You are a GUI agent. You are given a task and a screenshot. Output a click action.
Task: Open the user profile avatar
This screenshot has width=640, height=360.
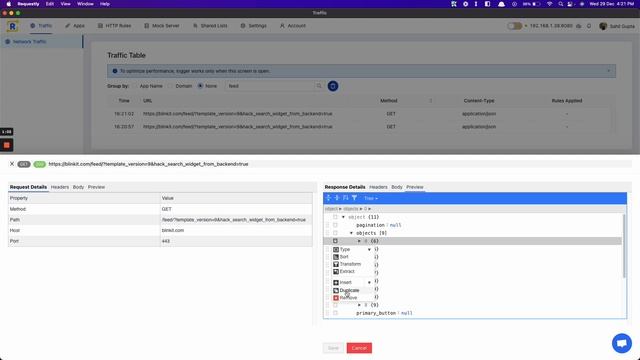[603, 26]
